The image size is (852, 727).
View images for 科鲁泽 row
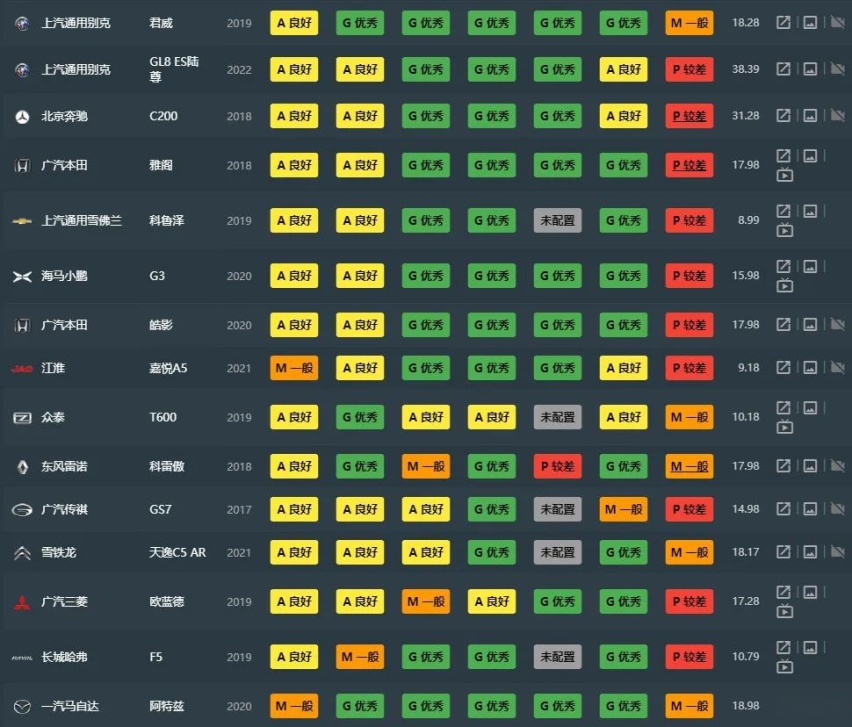point(810,211)
